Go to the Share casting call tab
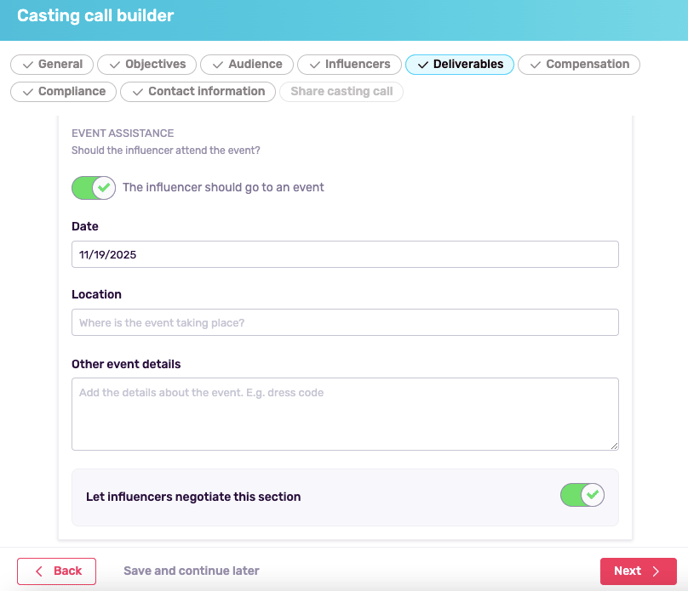688x591 pixels. click(x=341, y=92)
